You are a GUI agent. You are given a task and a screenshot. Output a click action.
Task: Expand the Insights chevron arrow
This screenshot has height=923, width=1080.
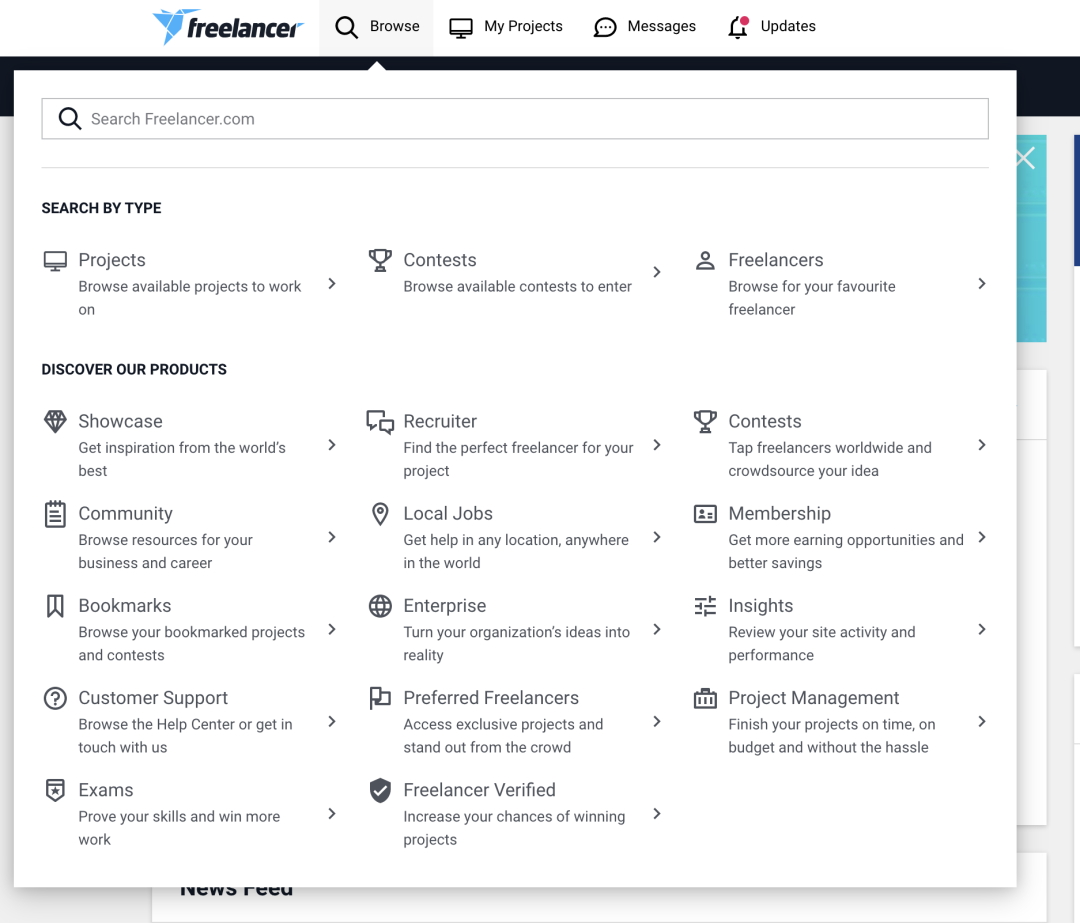(x=982, y=630)
